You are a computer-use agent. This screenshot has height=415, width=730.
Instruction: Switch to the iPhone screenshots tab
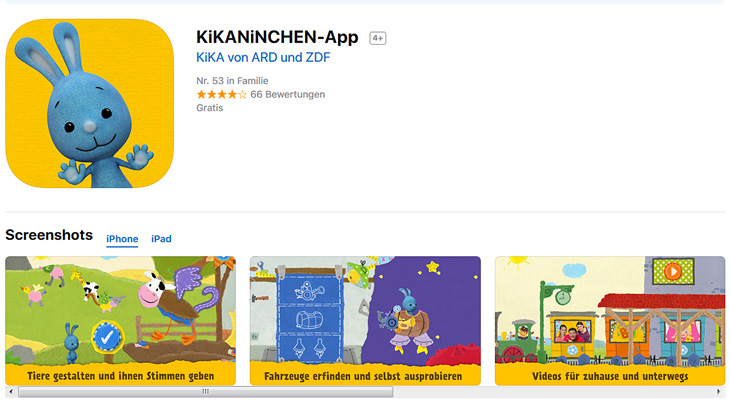pyautogui.click(x=122, y=239)
